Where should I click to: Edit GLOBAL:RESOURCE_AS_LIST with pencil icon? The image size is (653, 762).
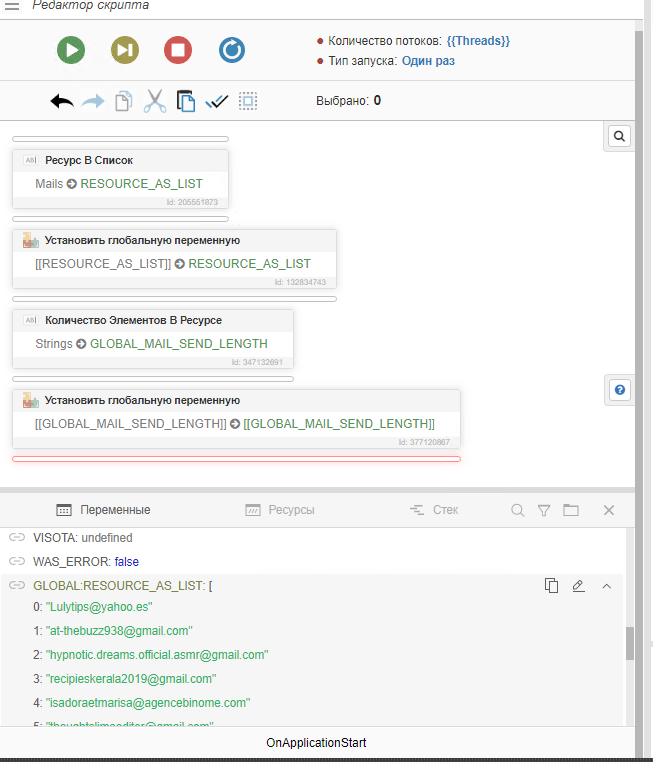click(578, 586)
